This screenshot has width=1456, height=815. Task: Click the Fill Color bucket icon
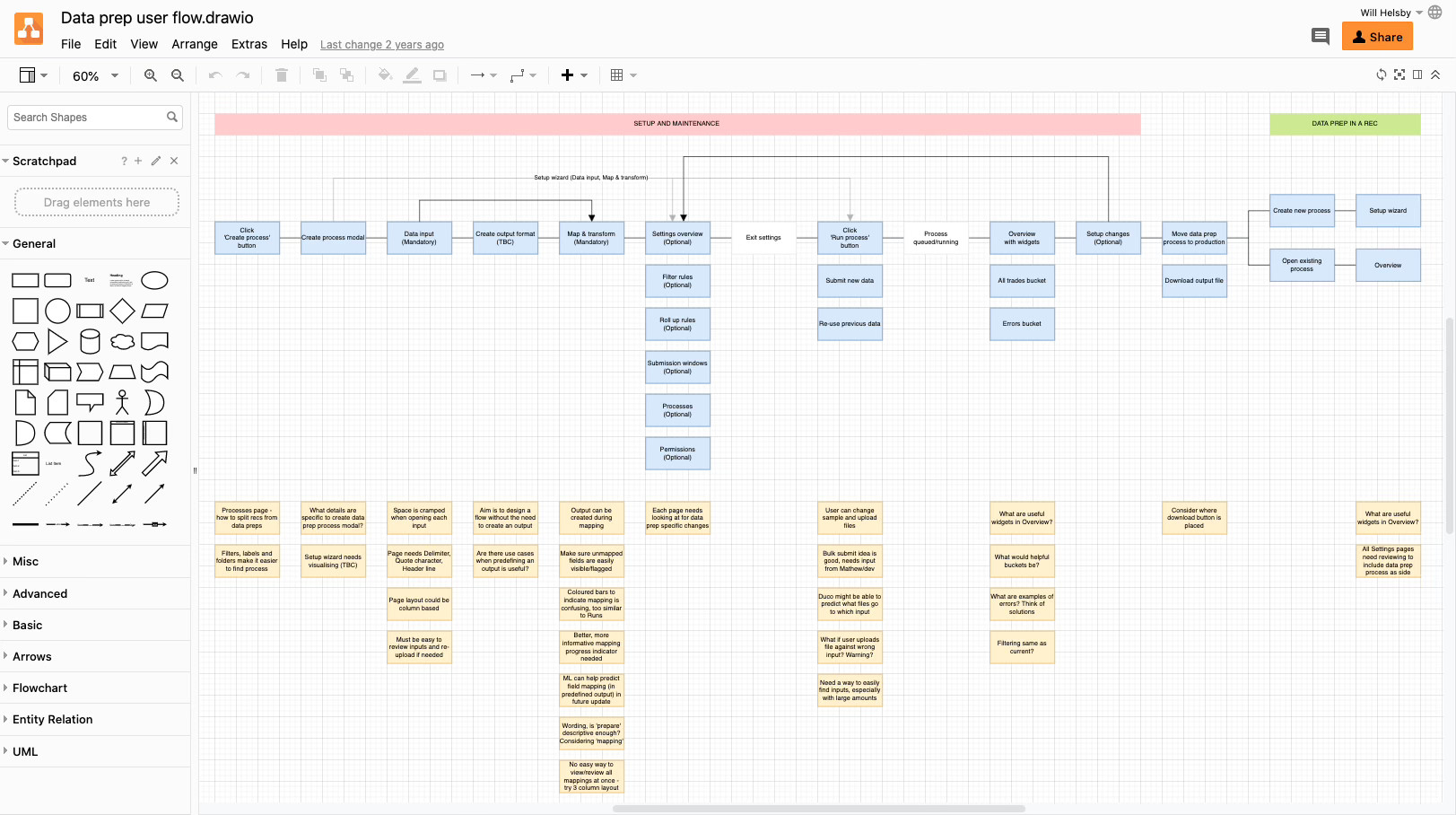385,75
